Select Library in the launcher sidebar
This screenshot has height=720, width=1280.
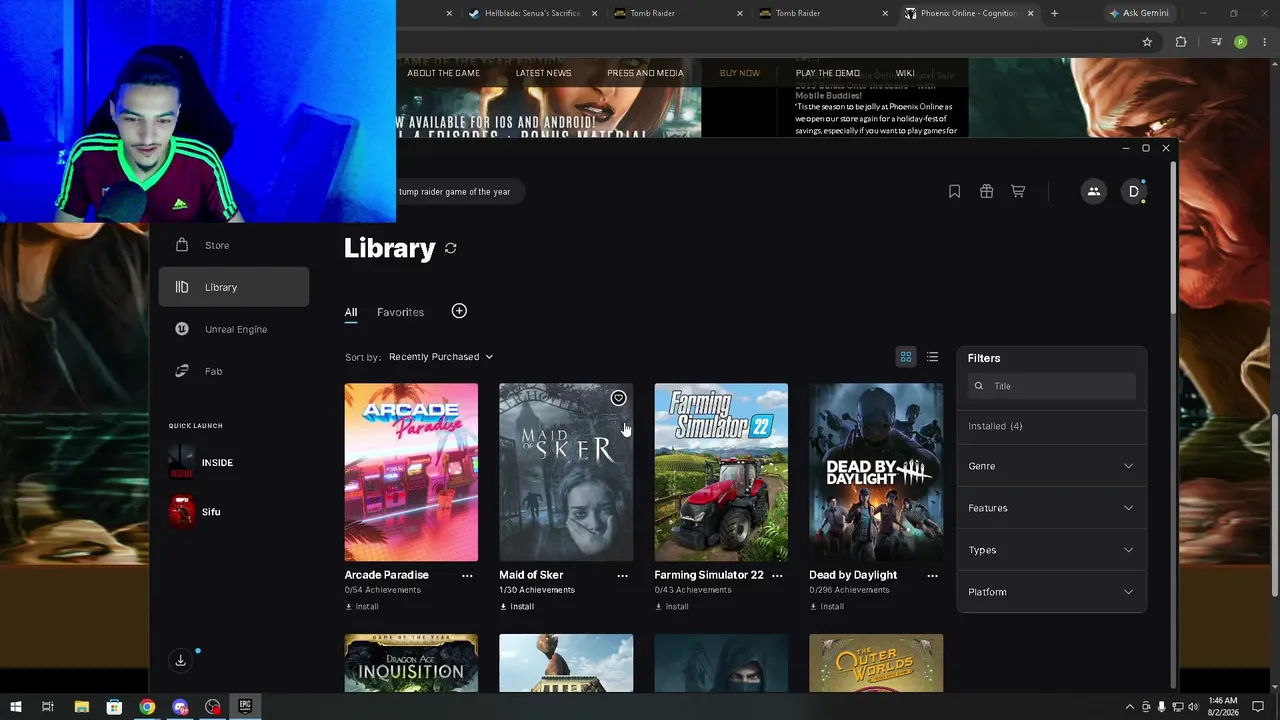coord(234,287)
